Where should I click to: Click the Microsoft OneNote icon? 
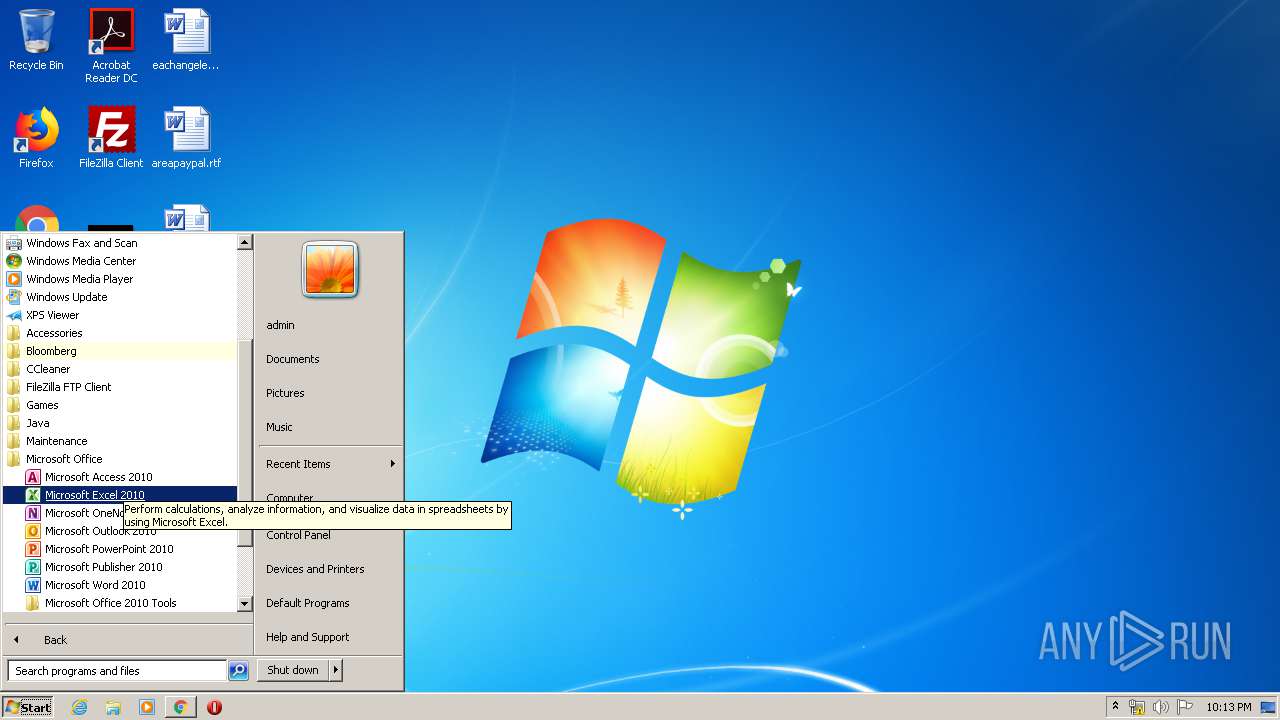[x=33, y=513]
